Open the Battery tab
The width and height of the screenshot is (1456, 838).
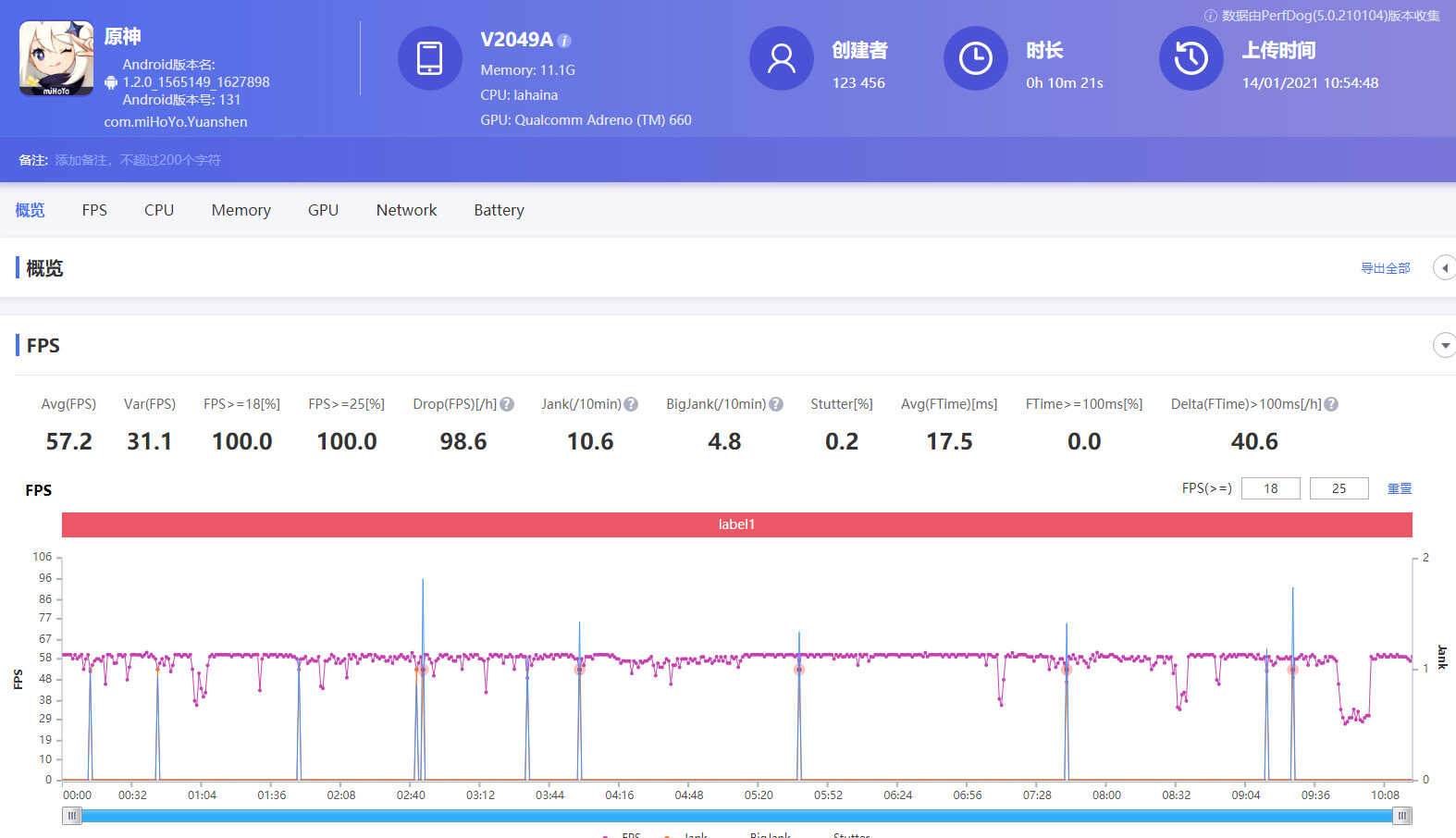(499, 210)
